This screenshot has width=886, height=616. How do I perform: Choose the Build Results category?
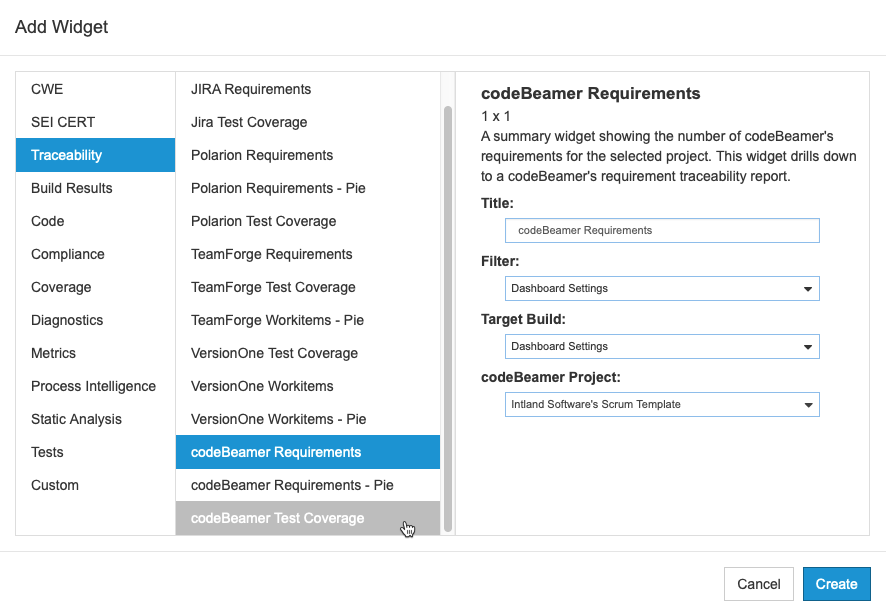point(95,188)
